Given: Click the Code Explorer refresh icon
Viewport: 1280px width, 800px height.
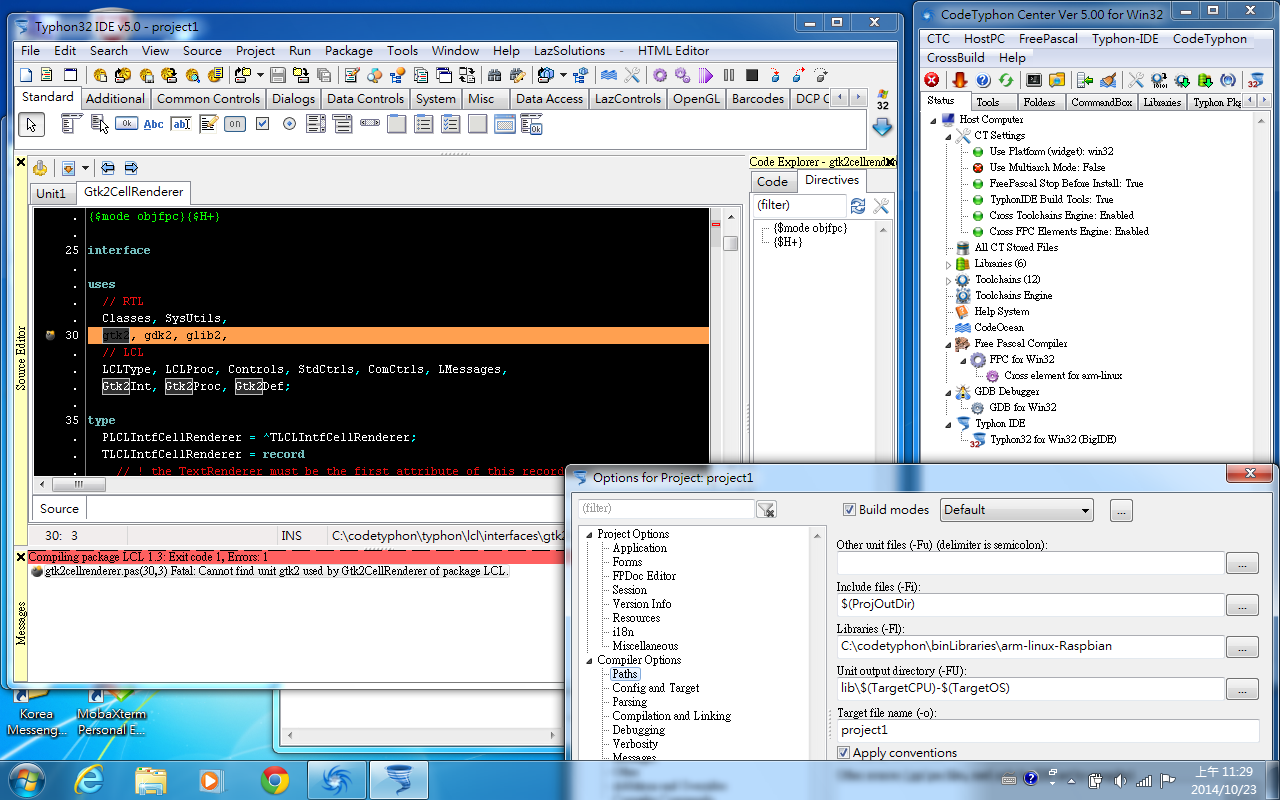Looking at the screenshot, I should [x=858, y=205].
